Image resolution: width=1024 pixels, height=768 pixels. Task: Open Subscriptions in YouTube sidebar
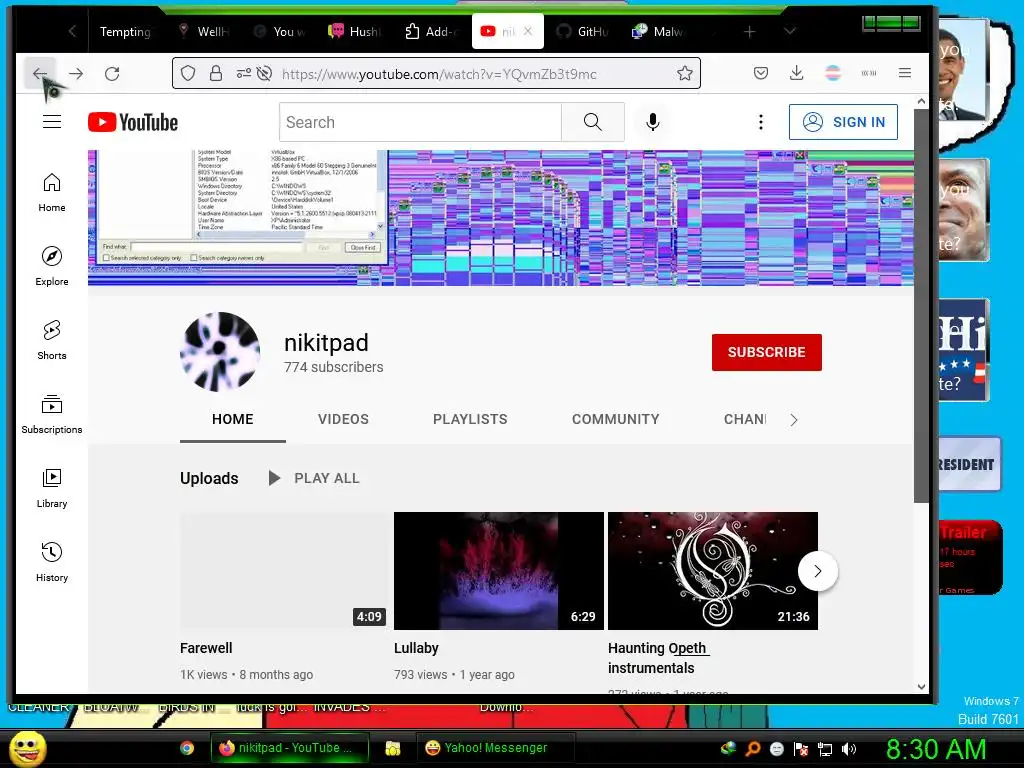tap(52, 414)
